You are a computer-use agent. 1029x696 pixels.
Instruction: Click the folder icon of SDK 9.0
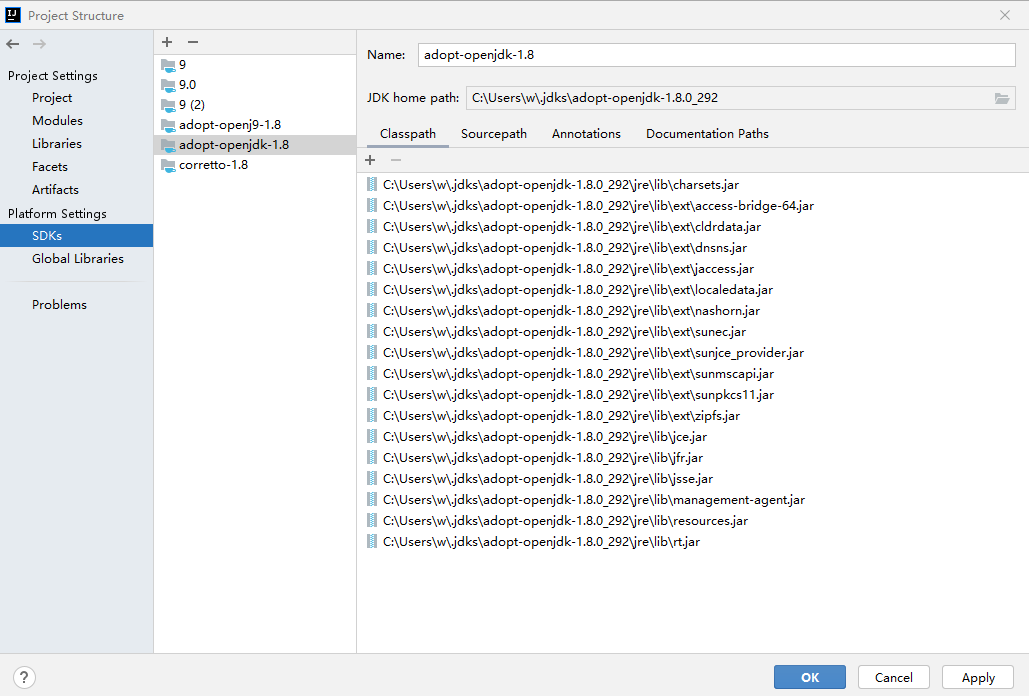click(169, 85)
